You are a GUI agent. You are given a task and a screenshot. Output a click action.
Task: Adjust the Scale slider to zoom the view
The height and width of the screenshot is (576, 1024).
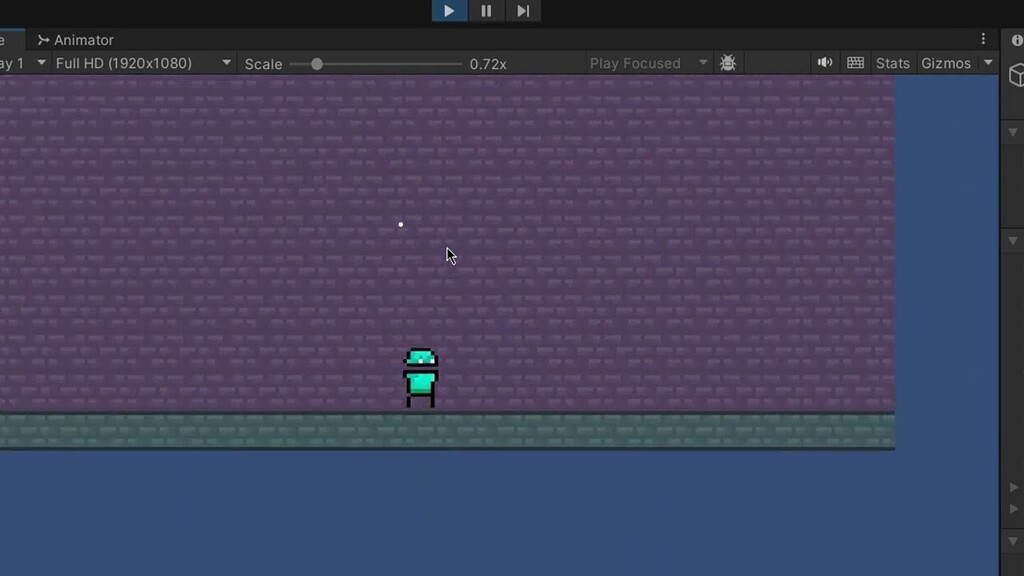(318, 62)
